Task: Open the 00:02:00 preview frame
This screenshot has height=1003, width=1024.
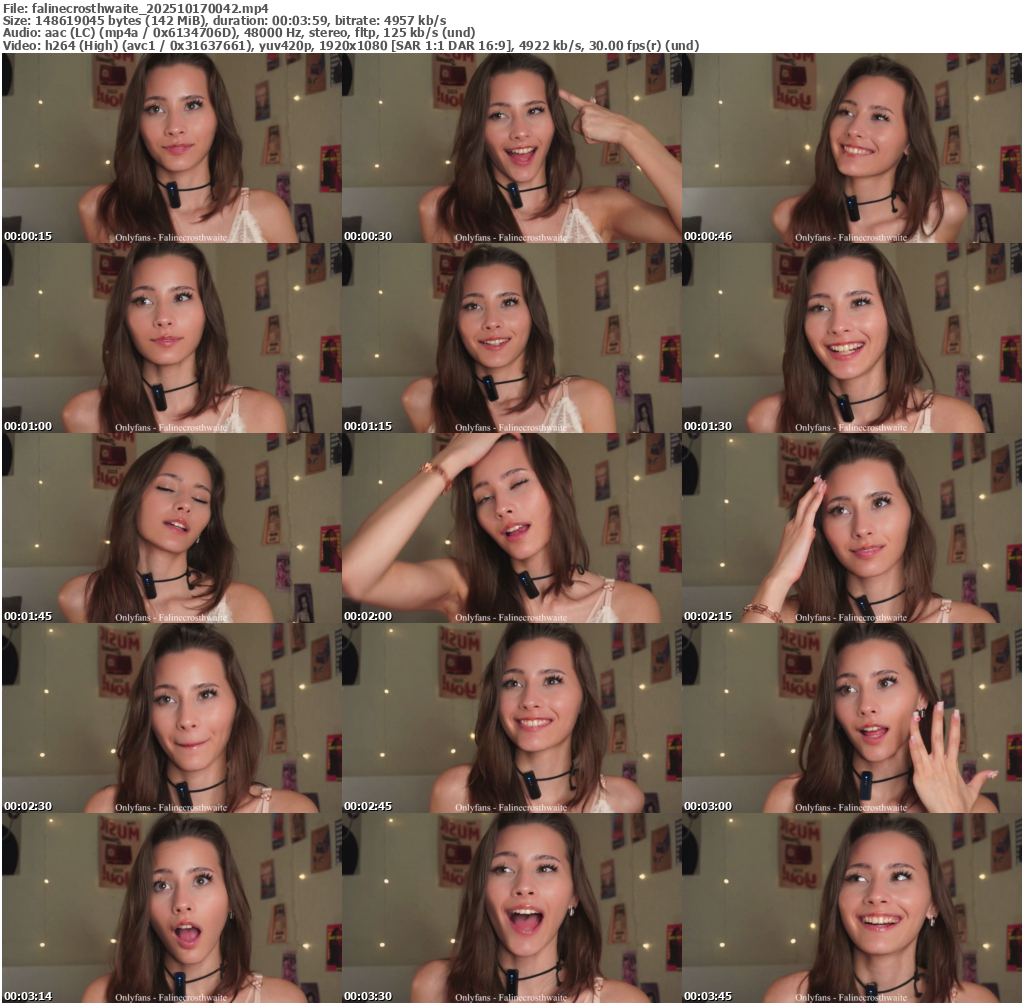Action: click(x=511, y=528)
